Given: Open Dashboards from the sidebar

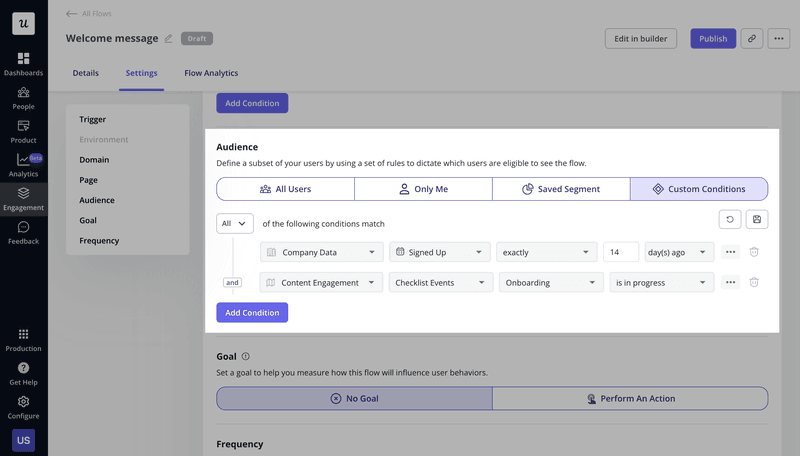Looking at the screenshot, I should 23,64.
